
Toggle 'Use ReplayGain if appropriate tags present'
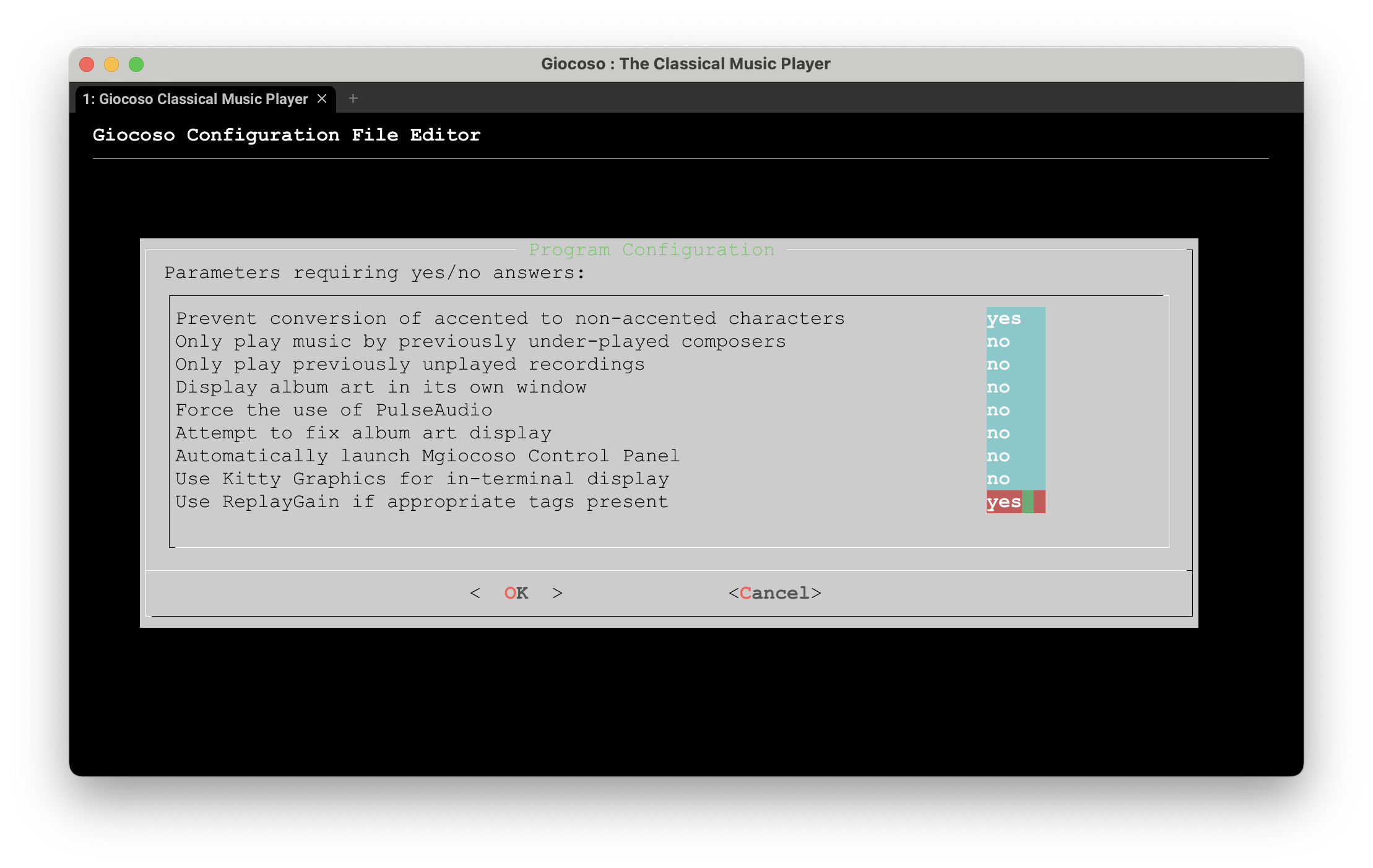(1004, 501)
